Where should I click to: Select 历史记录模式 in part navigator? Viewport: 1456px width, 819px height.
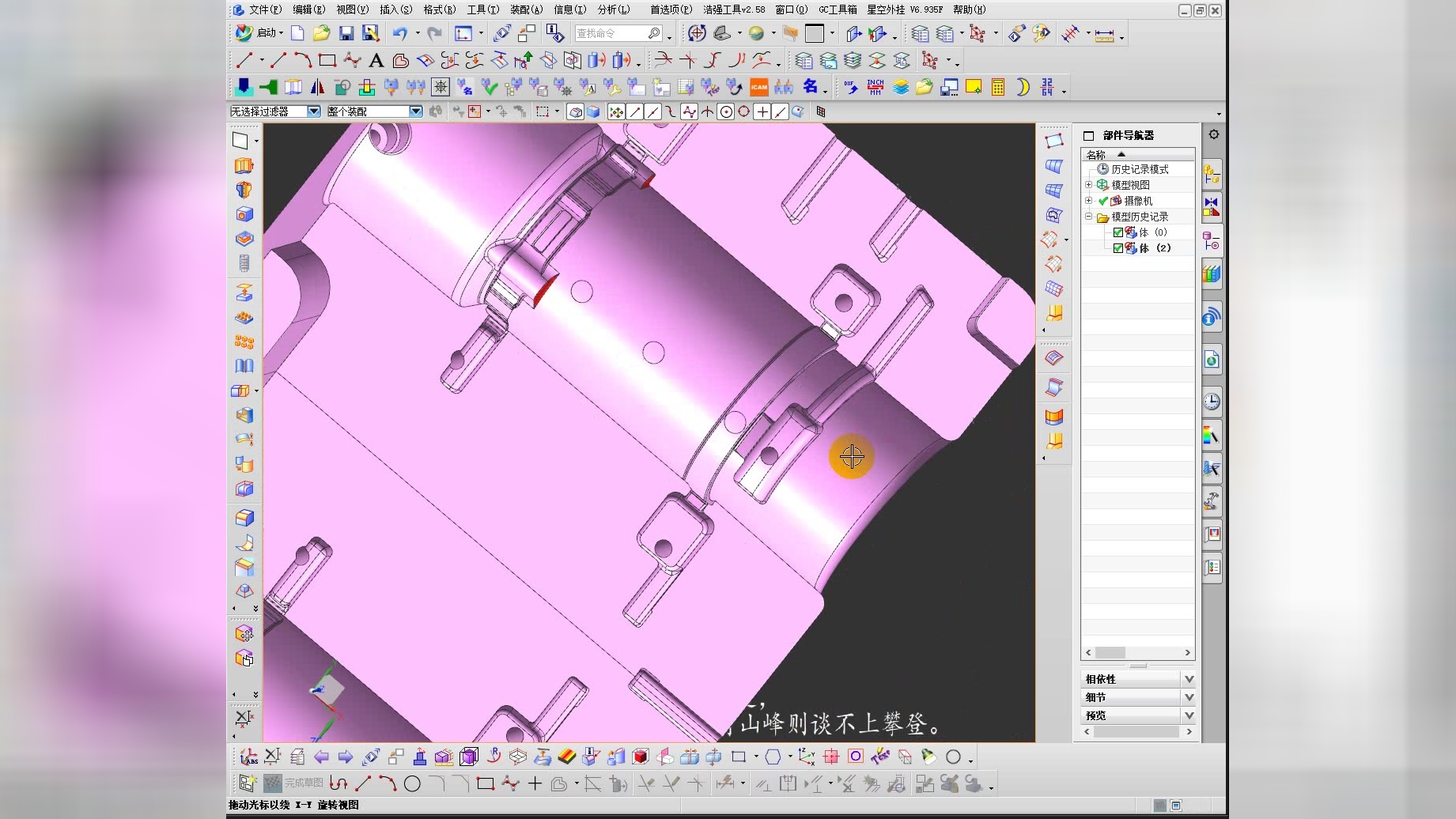[x=1140, y=169]
